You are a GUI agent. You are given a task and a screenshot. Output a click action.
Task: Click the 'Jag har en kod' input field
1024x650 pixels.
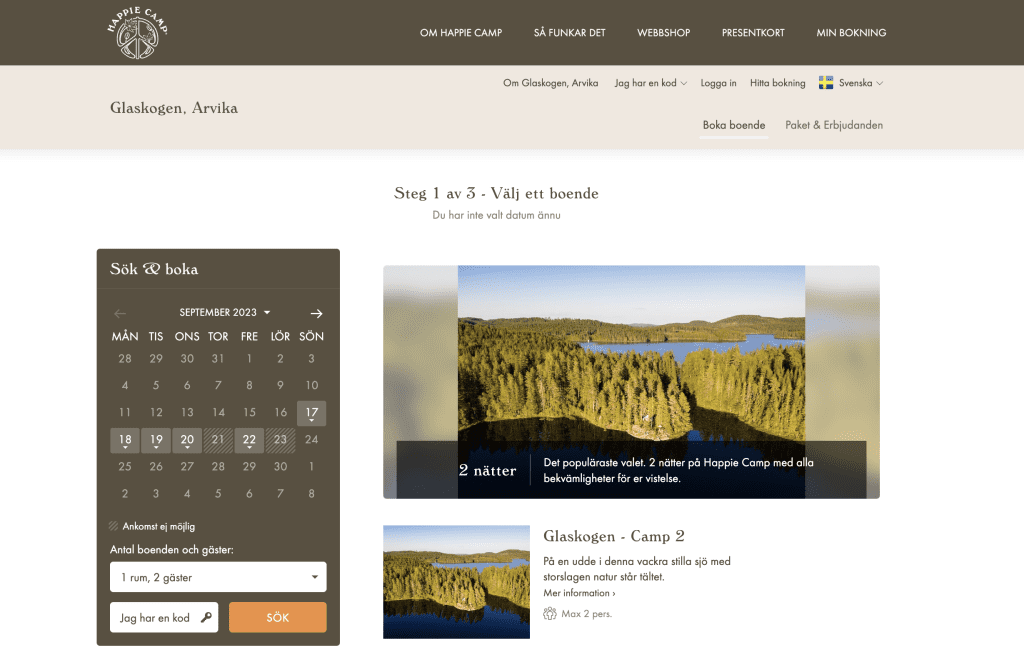coord(157,618)
